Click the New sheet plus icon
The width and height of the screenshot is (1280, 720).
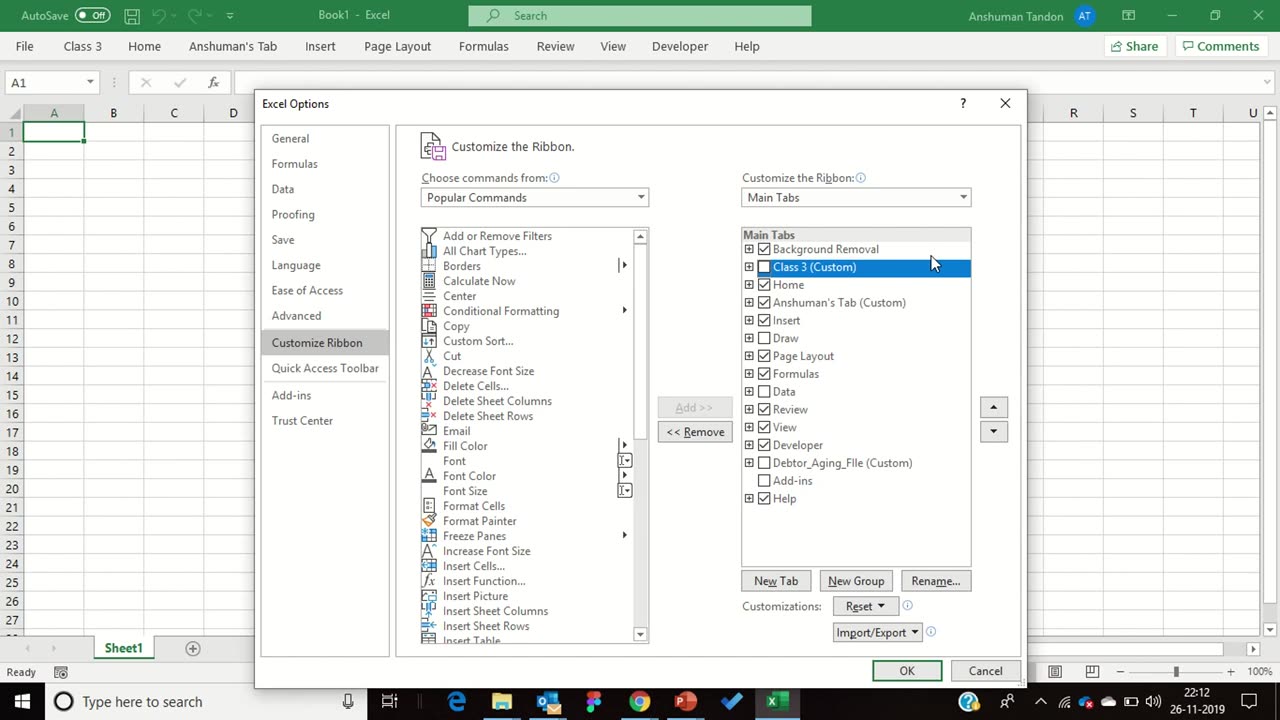point(193,648)
